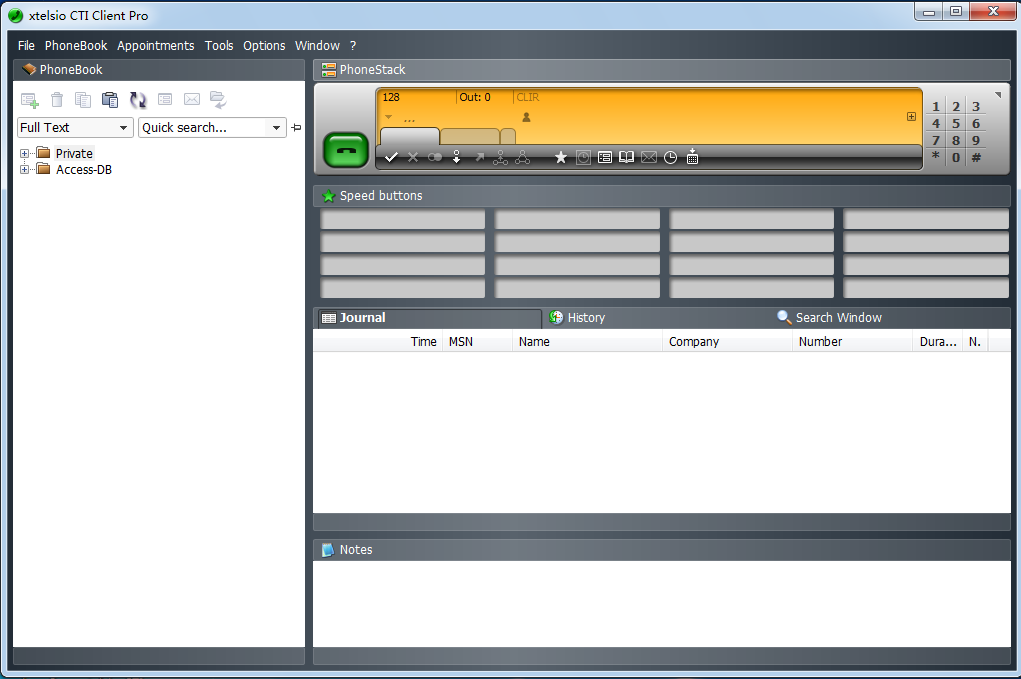The image size is (1021, 679).
Task: Open the PhoneBook menu
Action: (x=76, y=46)
